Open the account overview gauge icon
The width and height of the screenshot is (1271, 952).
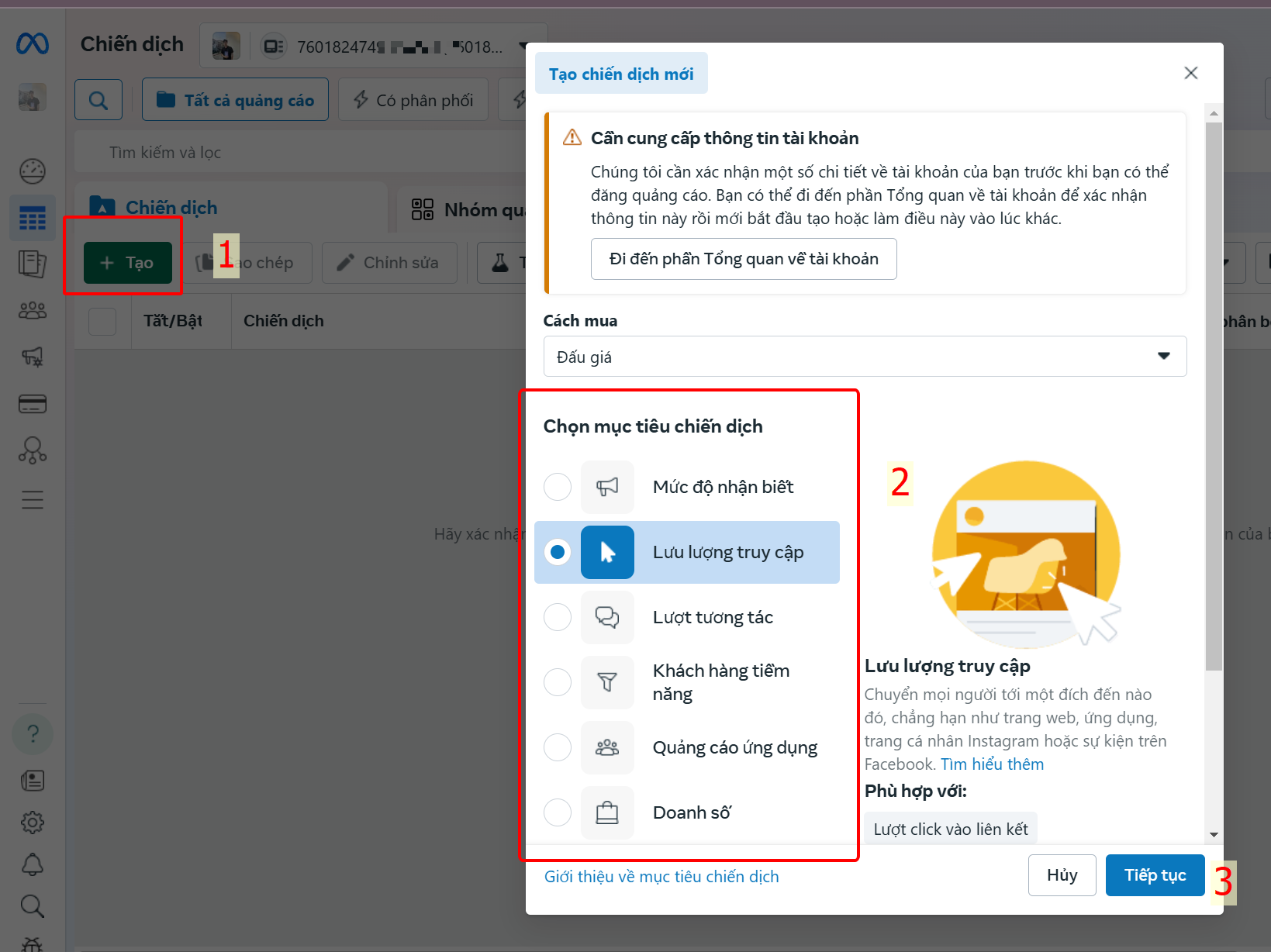[x=33, y=171]
